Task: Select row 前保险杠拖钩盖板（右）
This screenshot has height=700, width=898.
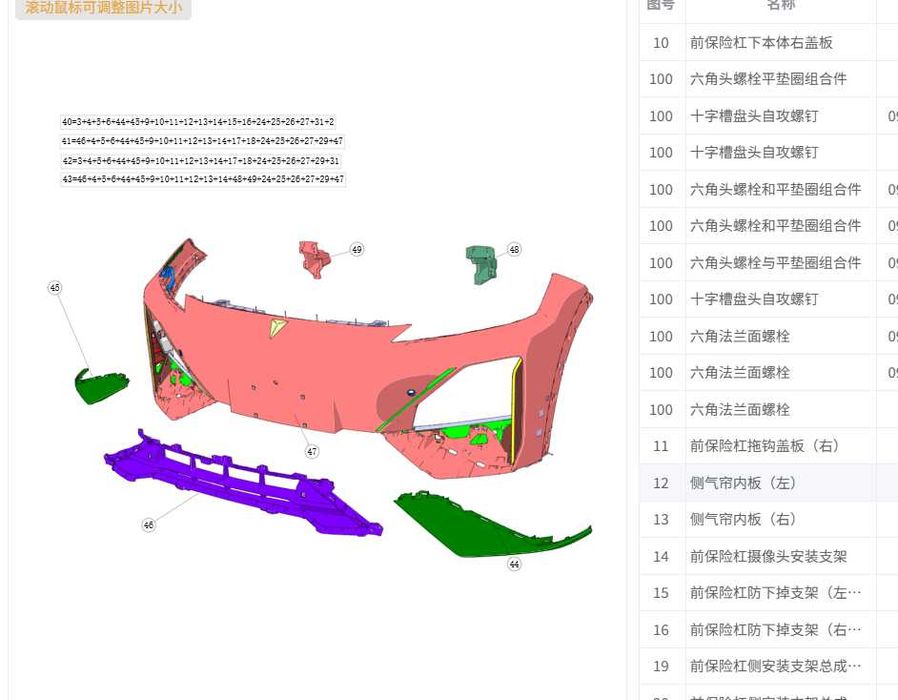Action: [769, 446]
